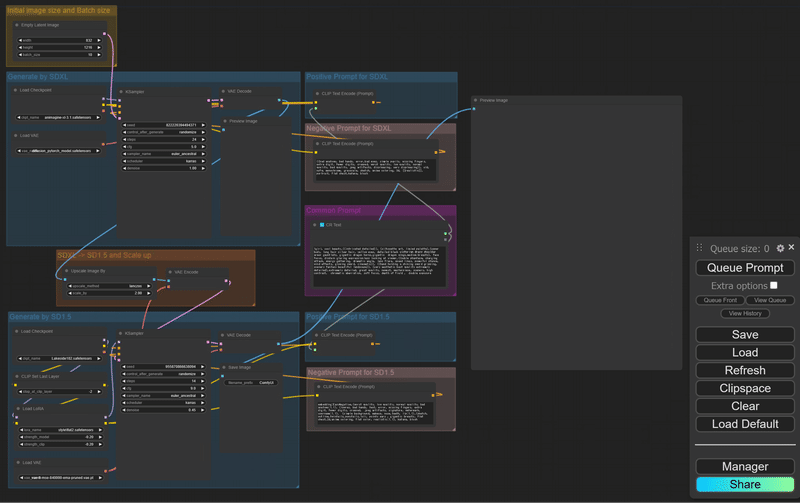Image resolution: width=800 pixels, height=503 pixels.
Task: Collapse the SD1.5 Load Checkpoint node dot
Action: pos(16,332)
